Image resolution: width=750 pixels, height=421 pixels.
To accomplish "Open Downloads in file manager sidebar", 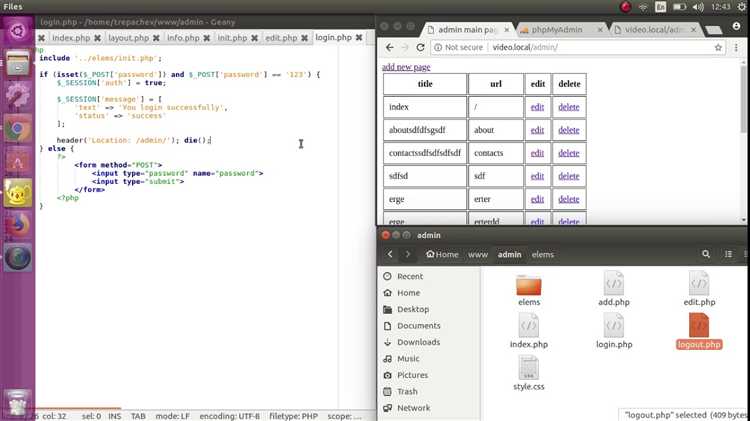I will pyautogui.click(x=419, y=343).
